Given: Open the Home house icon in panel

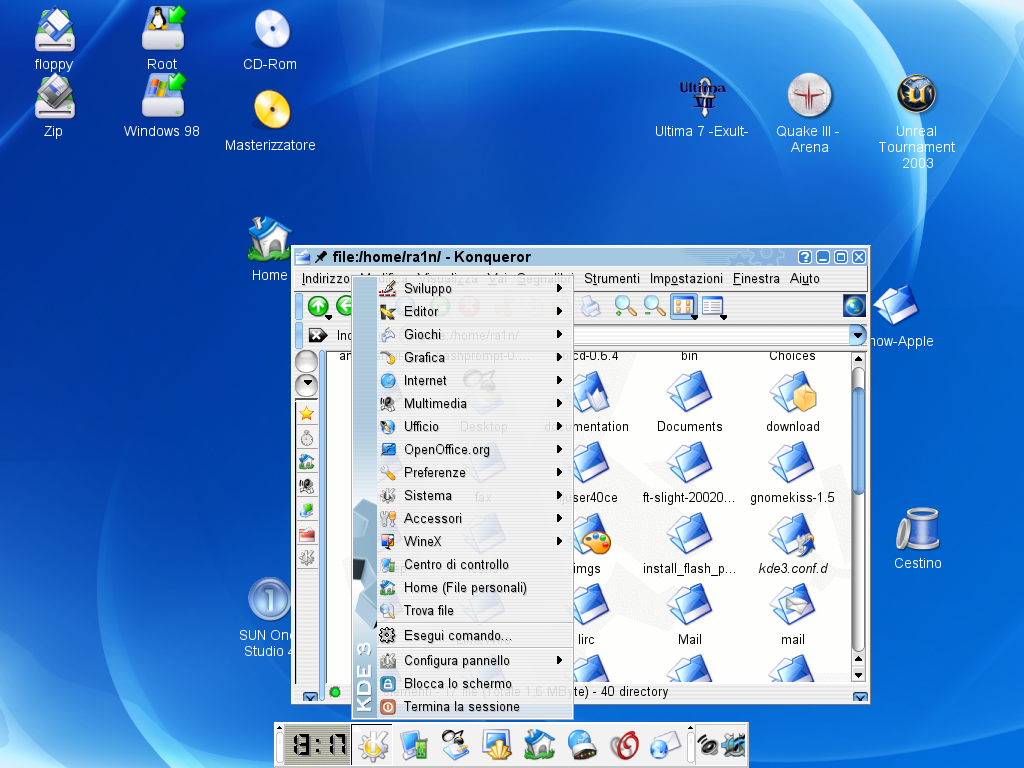Looking at the screenshot, I should pyautogui.click(x=539, y=745).
